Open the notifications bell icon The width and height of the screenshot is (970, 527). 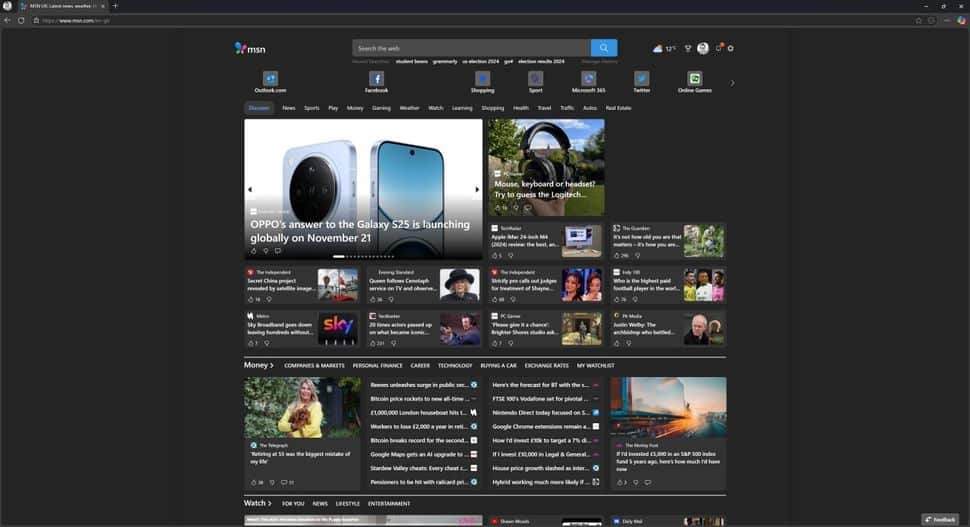[x=719, y=48]
